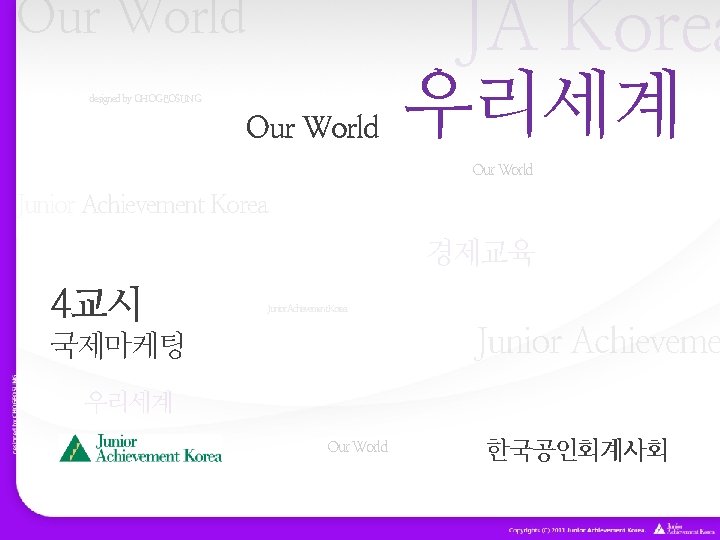The height and width of the screenshot is (540, 720).
Task: Click the copyright notice in the purple footer
Action: (577, 530)
